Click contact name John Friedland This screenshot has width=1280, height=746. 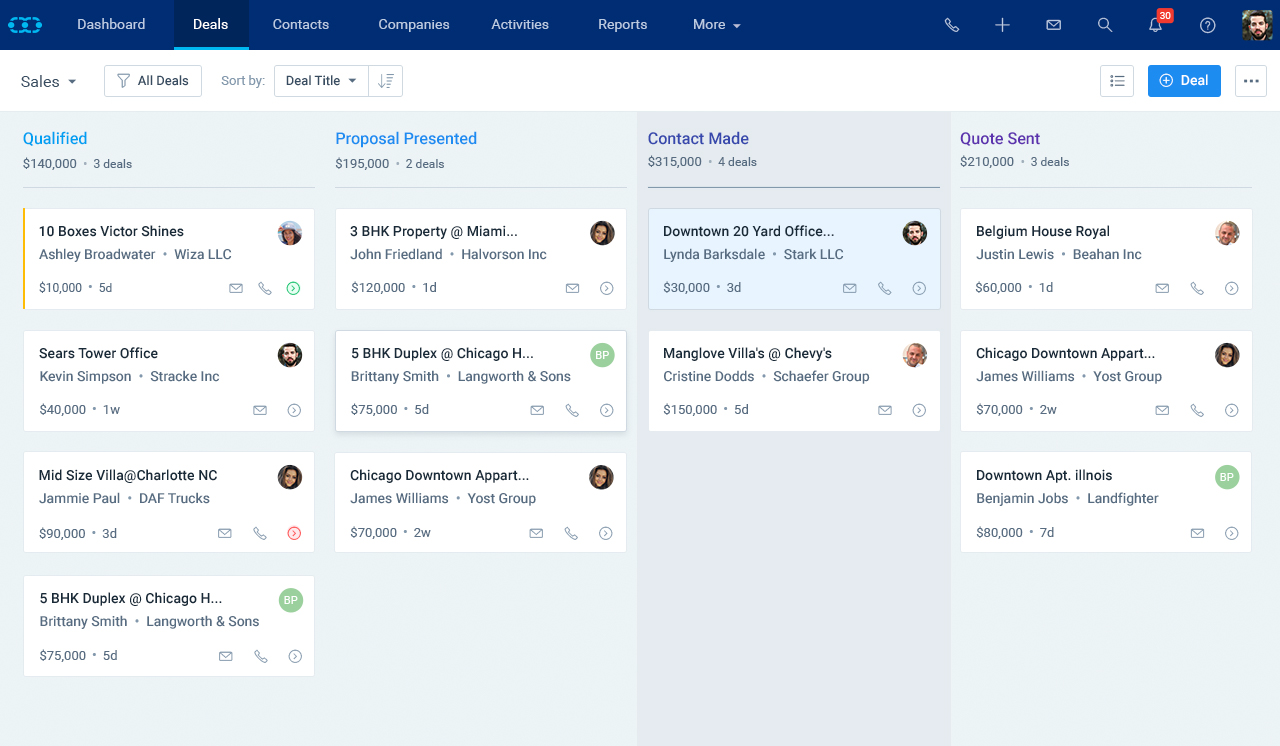[396, 255]
